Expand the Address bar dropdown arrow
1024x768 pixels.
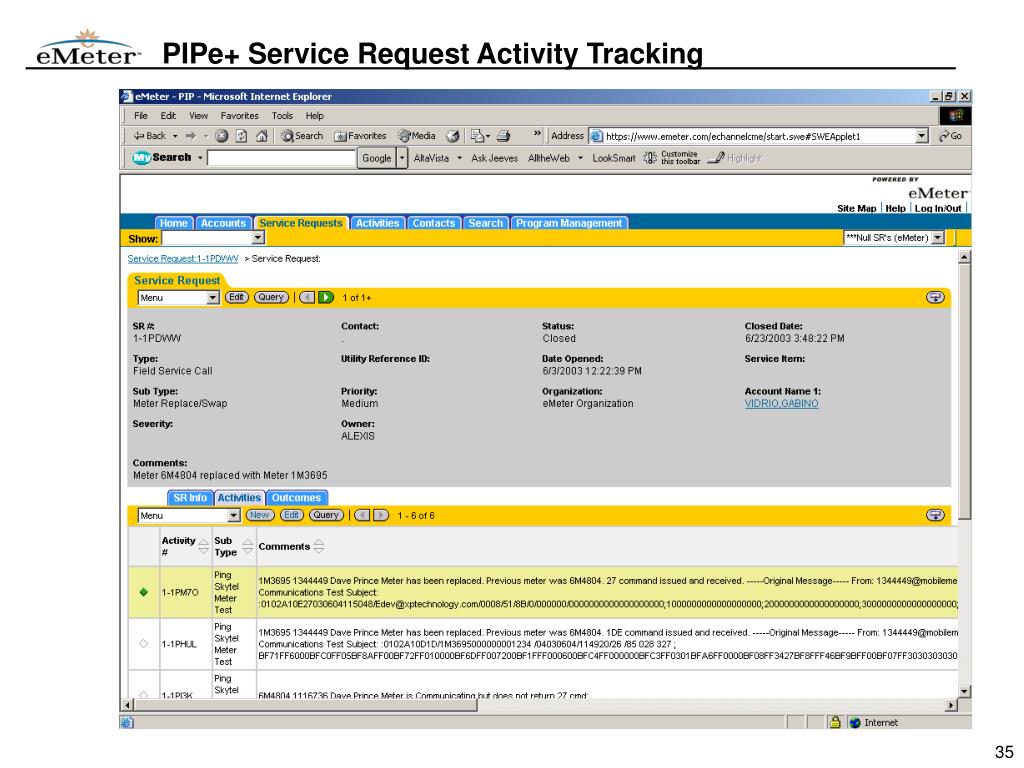(x=921, y=136)
